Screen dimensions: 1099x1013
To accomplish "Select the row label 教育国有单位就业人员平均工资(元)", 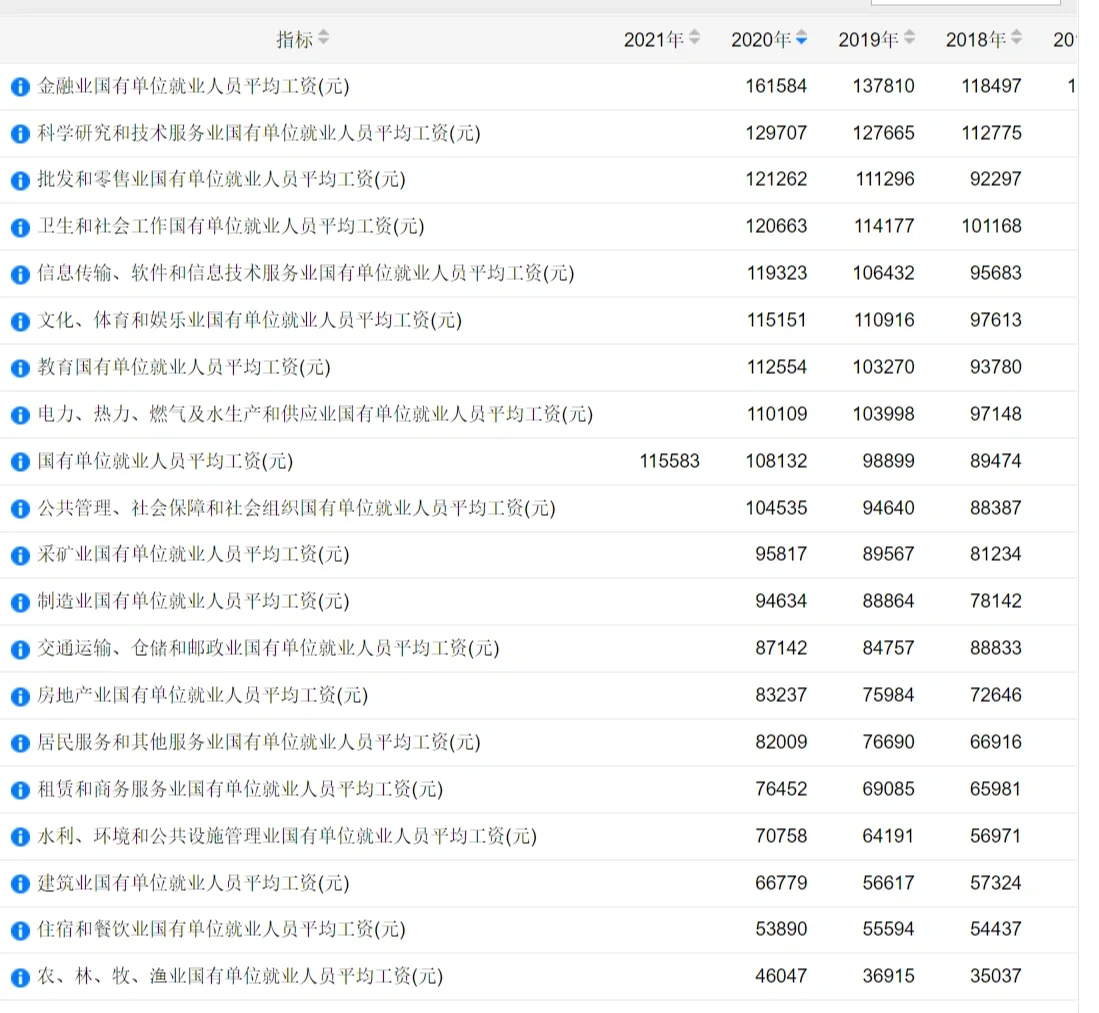I will 184,367.
